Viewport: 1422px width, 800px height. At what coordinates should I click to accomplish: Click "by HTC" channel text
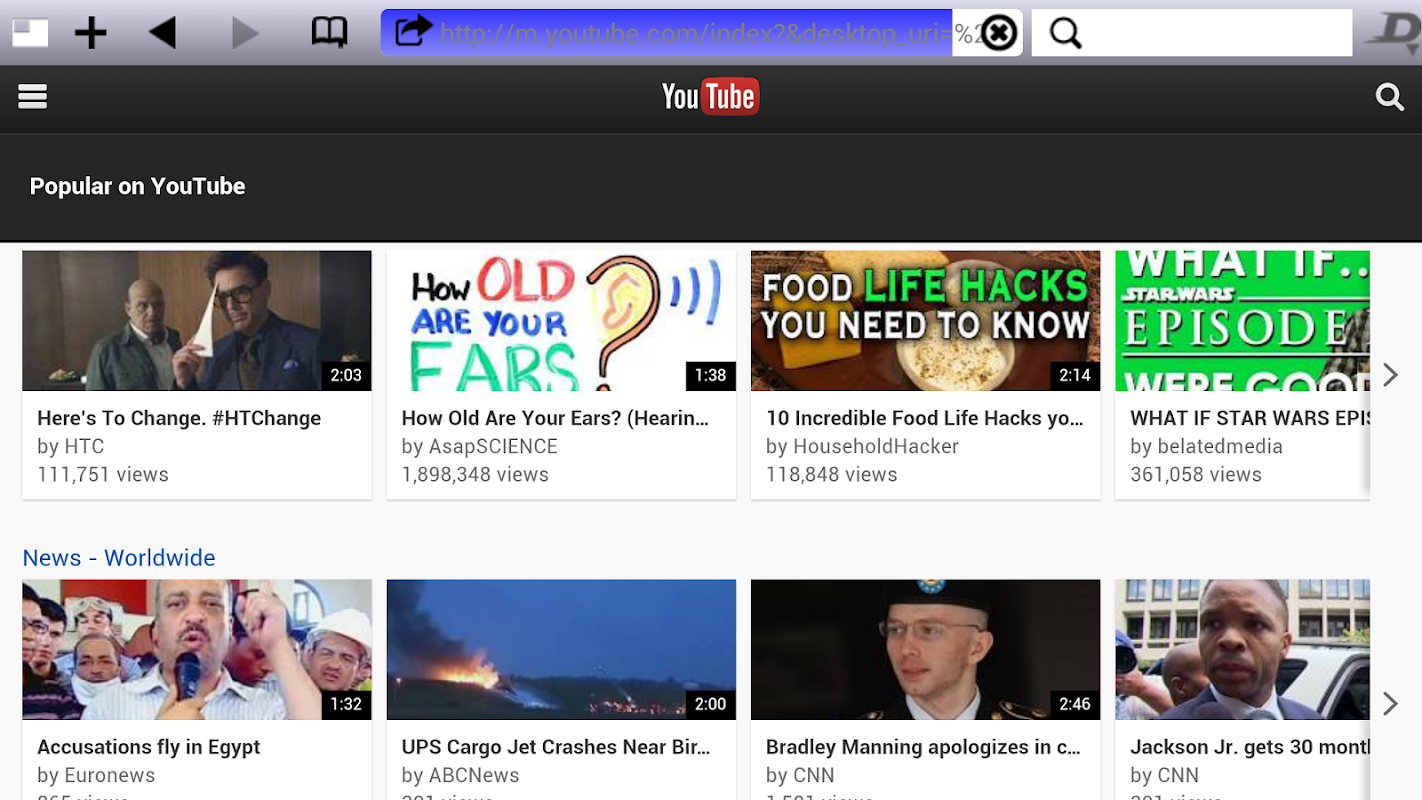71,446
